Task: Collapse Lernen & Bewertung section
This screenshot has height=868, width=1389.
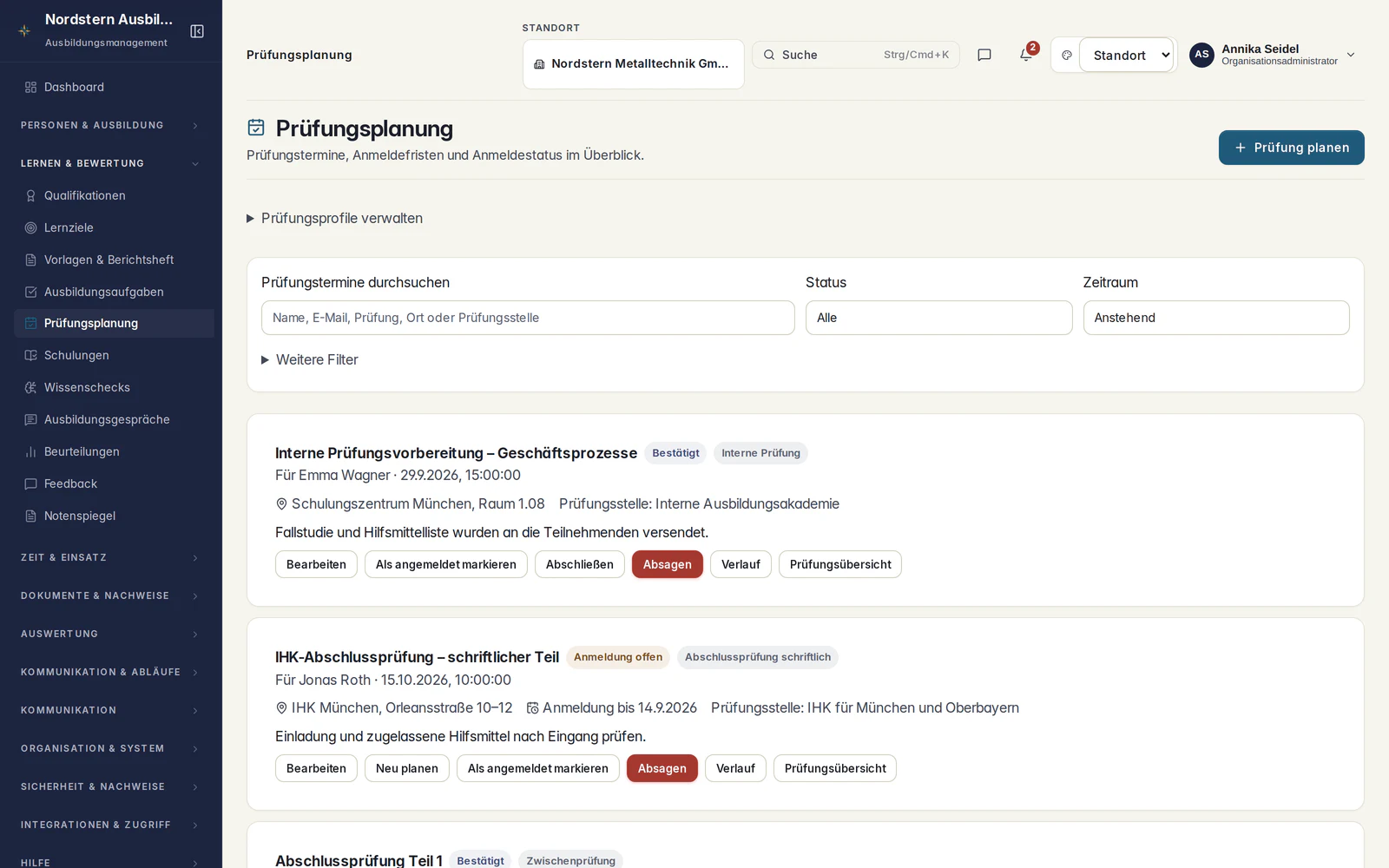Action: coord(111,163)
